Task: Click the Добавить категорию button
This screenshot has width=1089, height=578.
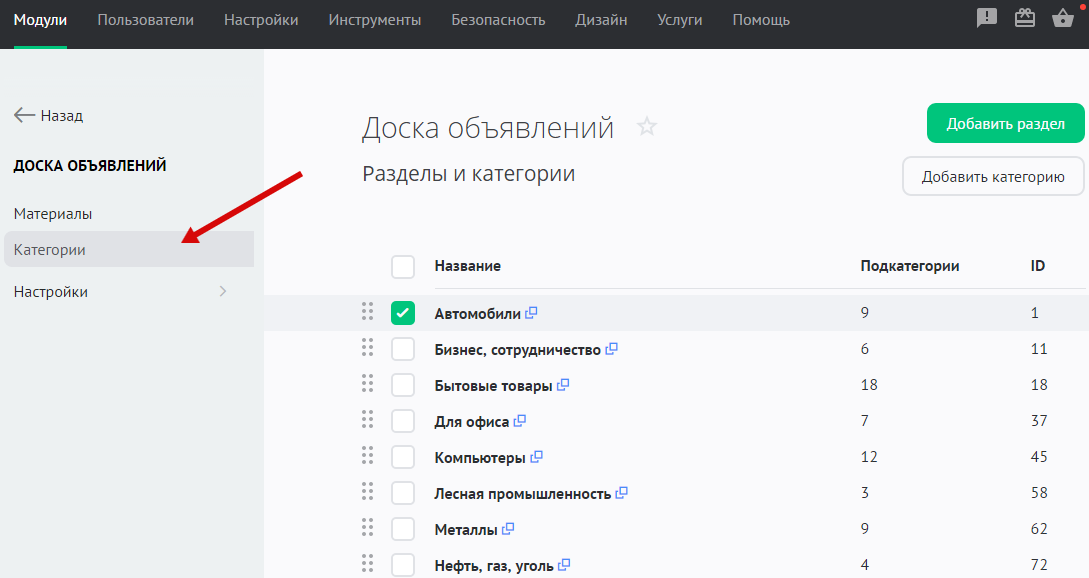Action: [992, 177]
